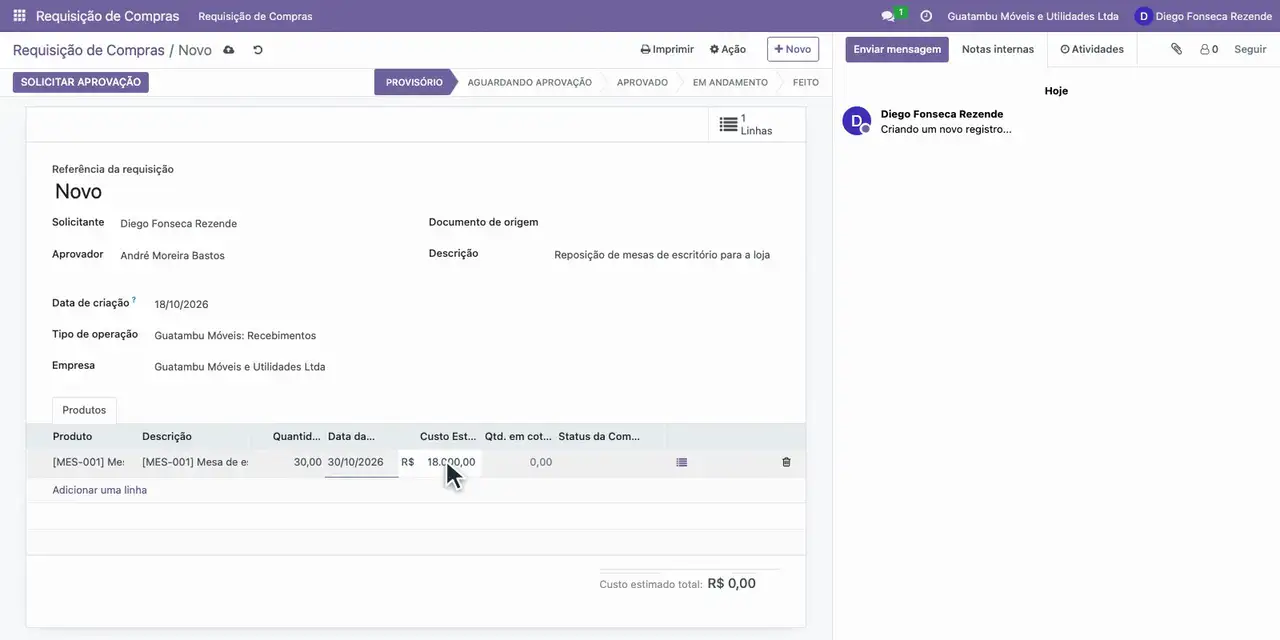
Task: Open the Requisição de Compras navbar menu item
Action: pyautogui.click(x=255, y=16)
